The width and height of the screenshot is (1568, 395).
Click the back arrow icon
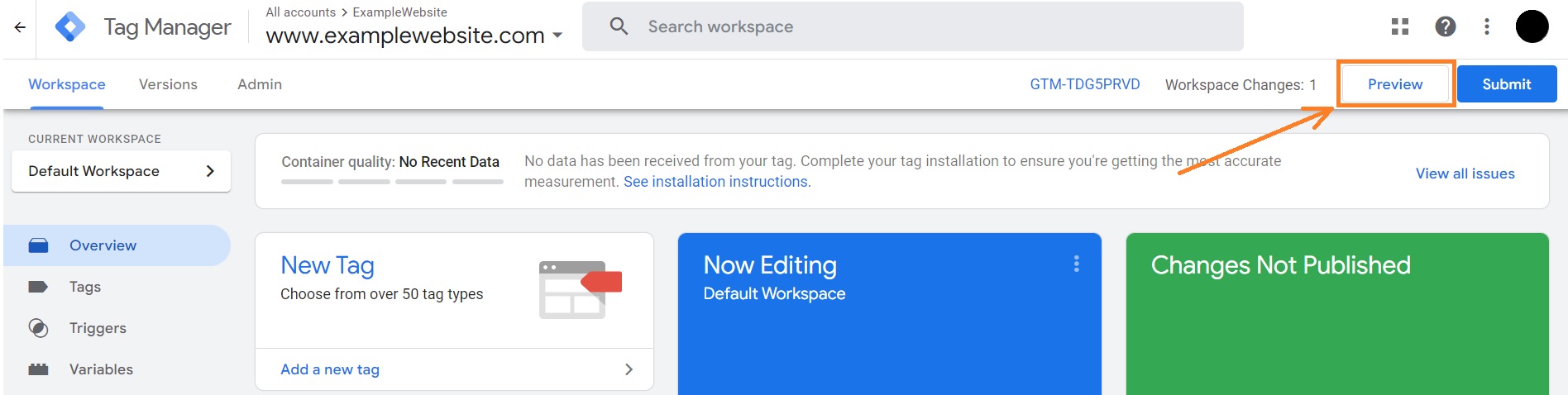pyautogui.click(x=20, y=27)
